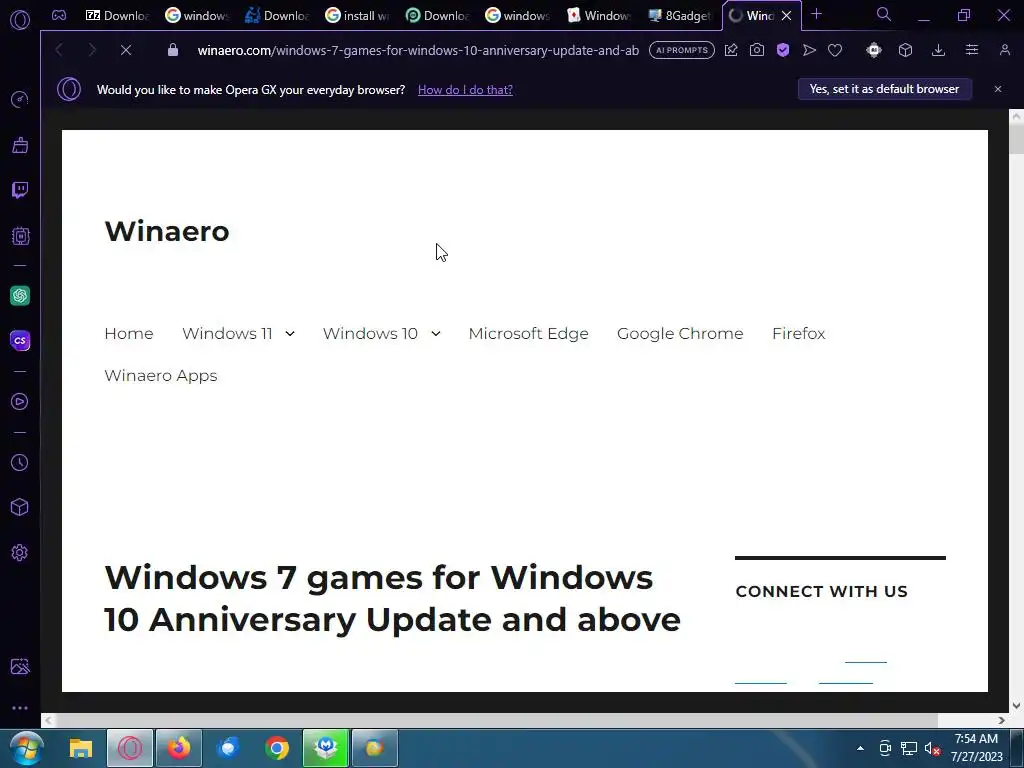Screen dimensions: 1024x768
Task: Open the Google Chrome navigation link
Action: pyautogui.click(x=680, y=334)
